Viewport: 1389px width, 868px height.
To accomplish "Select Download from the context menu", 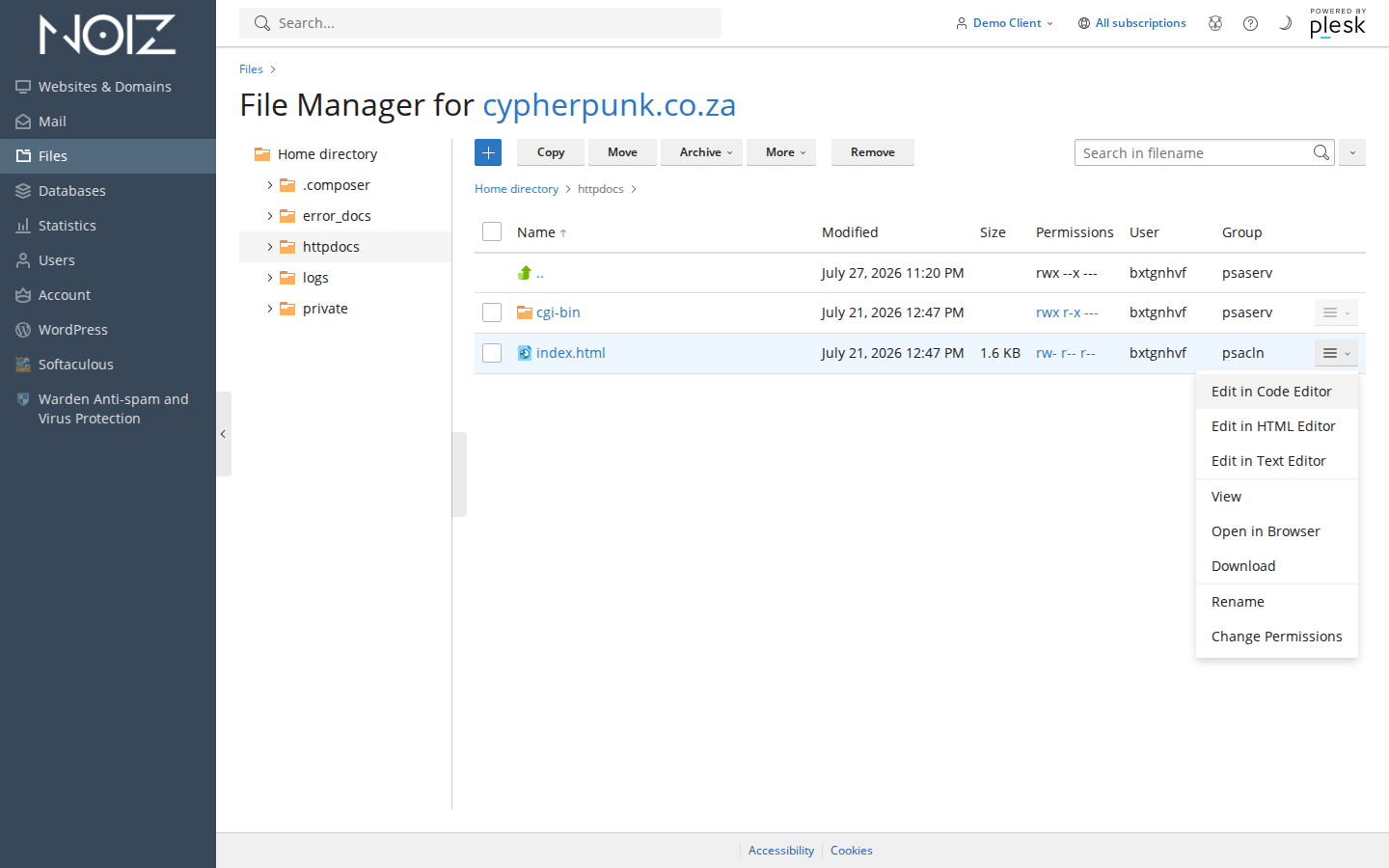I will pyautogui.click(x=1277, y=566).
